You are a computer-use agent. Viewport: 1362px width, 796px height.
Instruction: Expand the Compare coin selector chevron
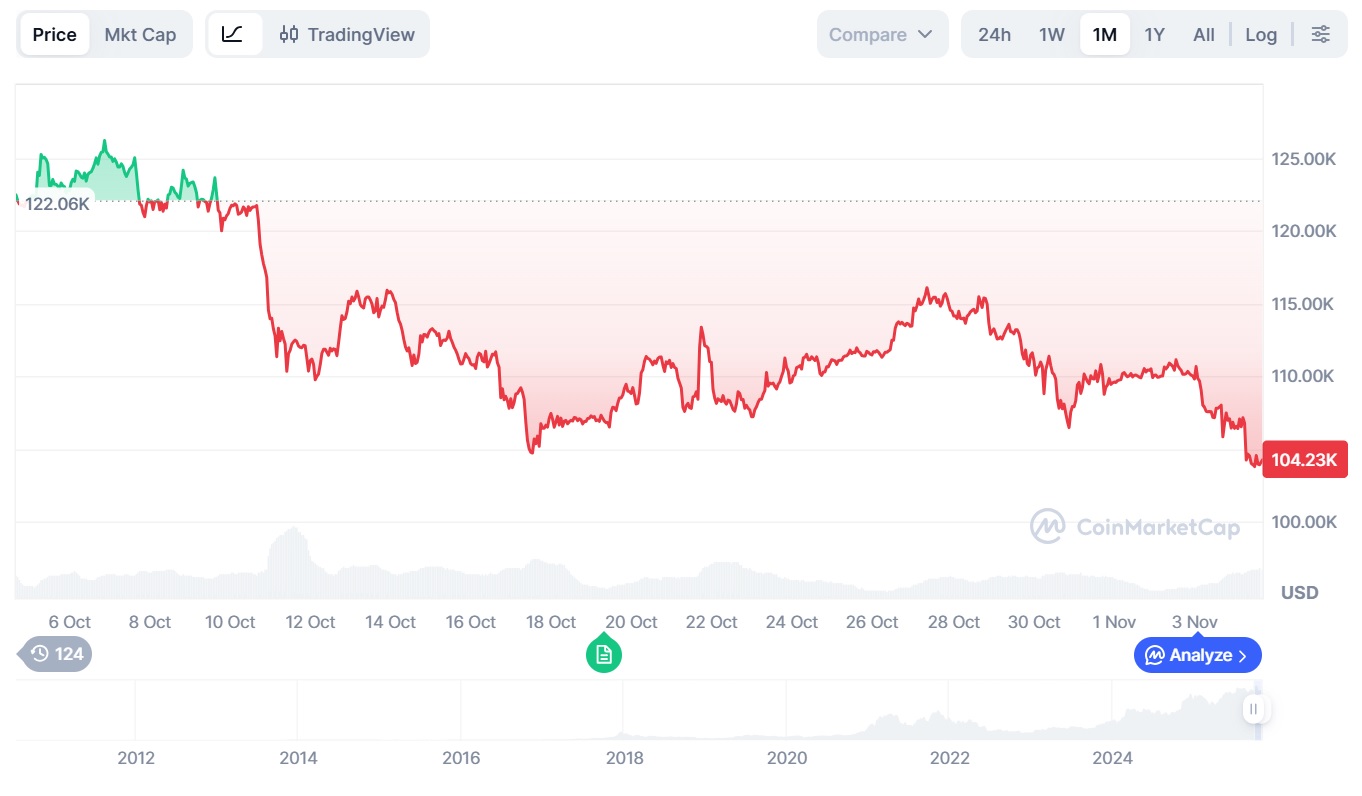pyautogui.click(x=927, y=33)
